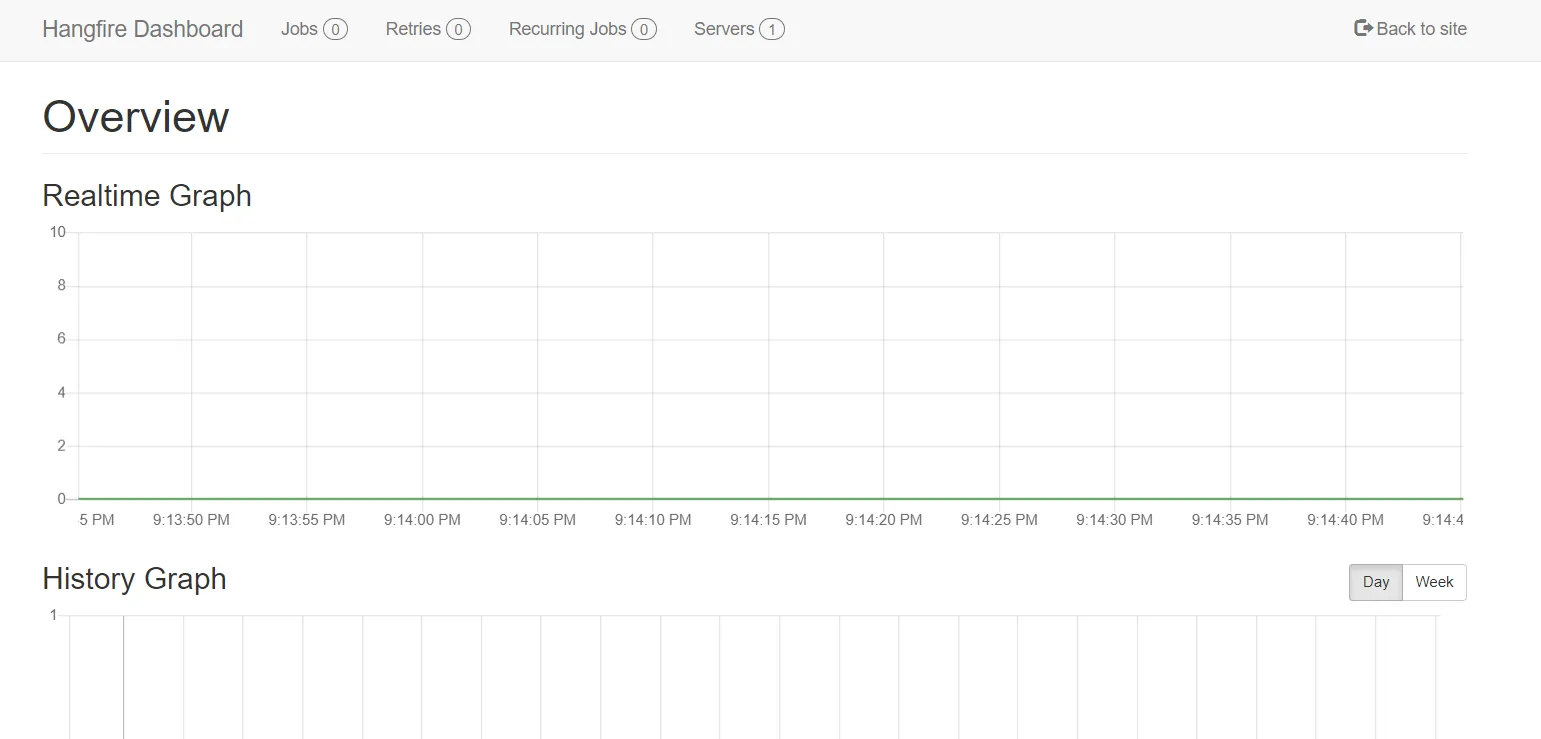Image resolution: width=1541 pixels, height=739 pixels.
Task: Click the realtime graph y-axis value 8
Action: pos(62,286)
